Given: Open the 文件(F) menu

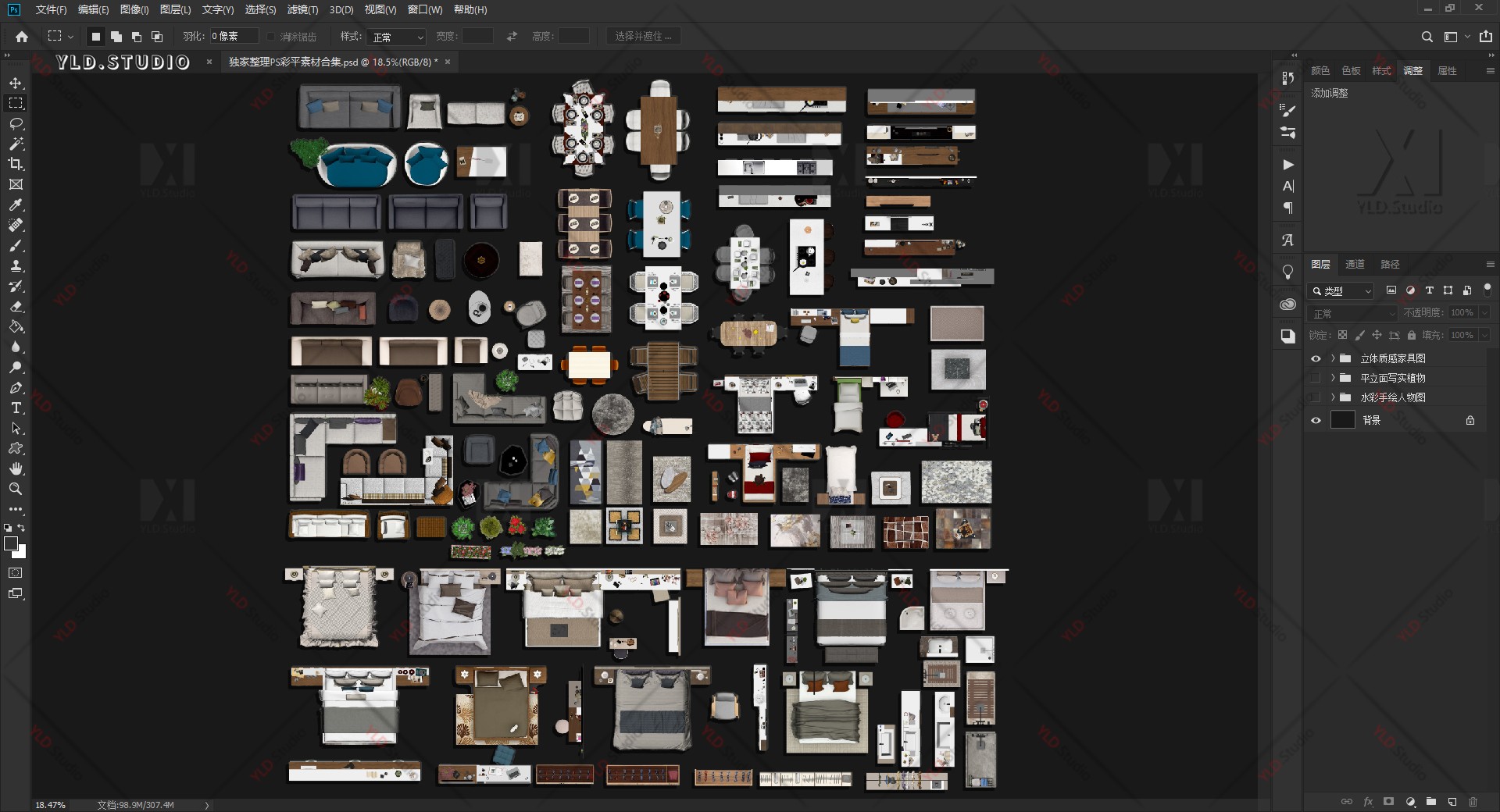Looking at the screenshot, I should tap(51, 9).
